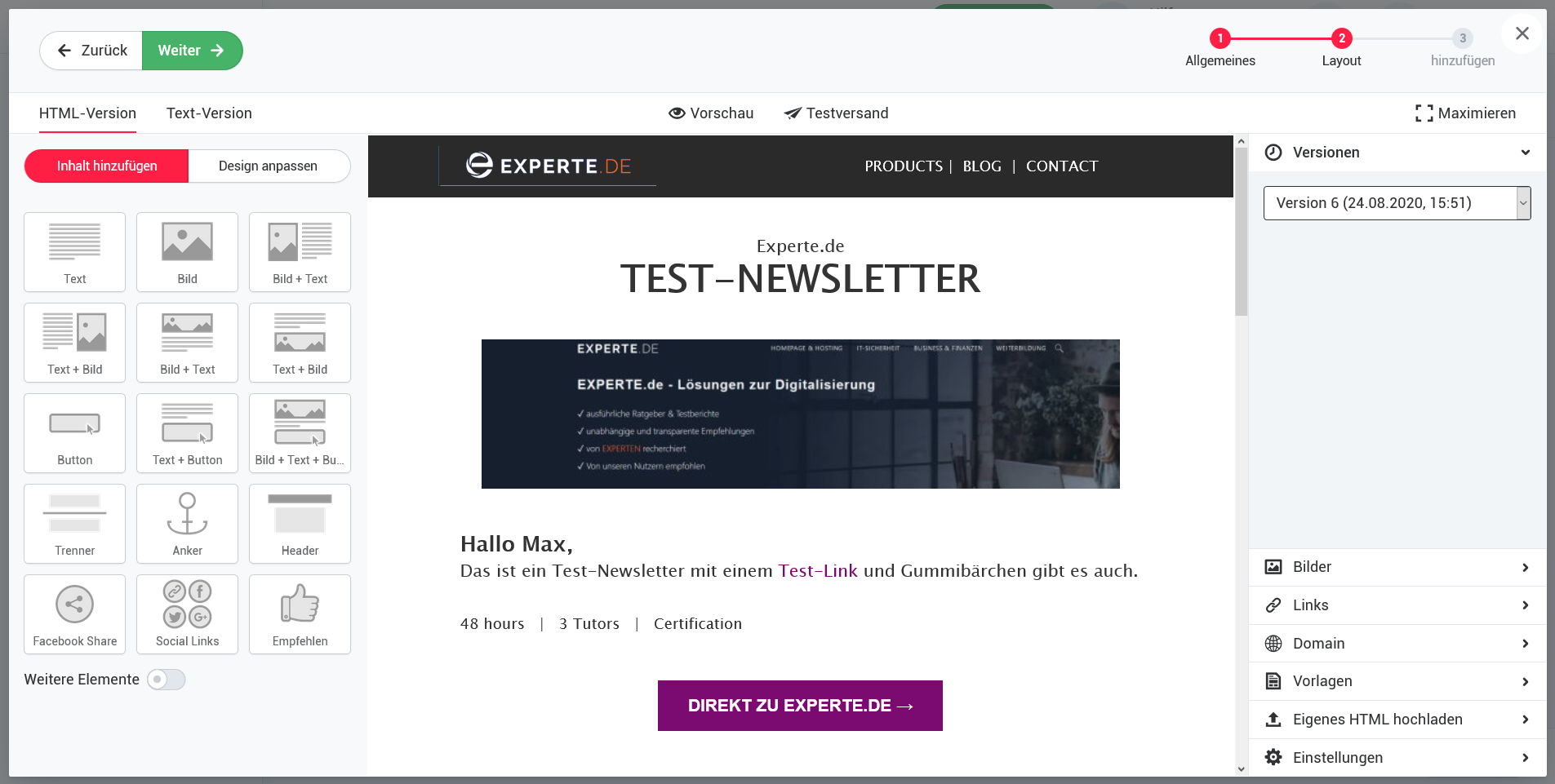
Task: Open the Text-Version tab
Action: [x=209, y=113]
